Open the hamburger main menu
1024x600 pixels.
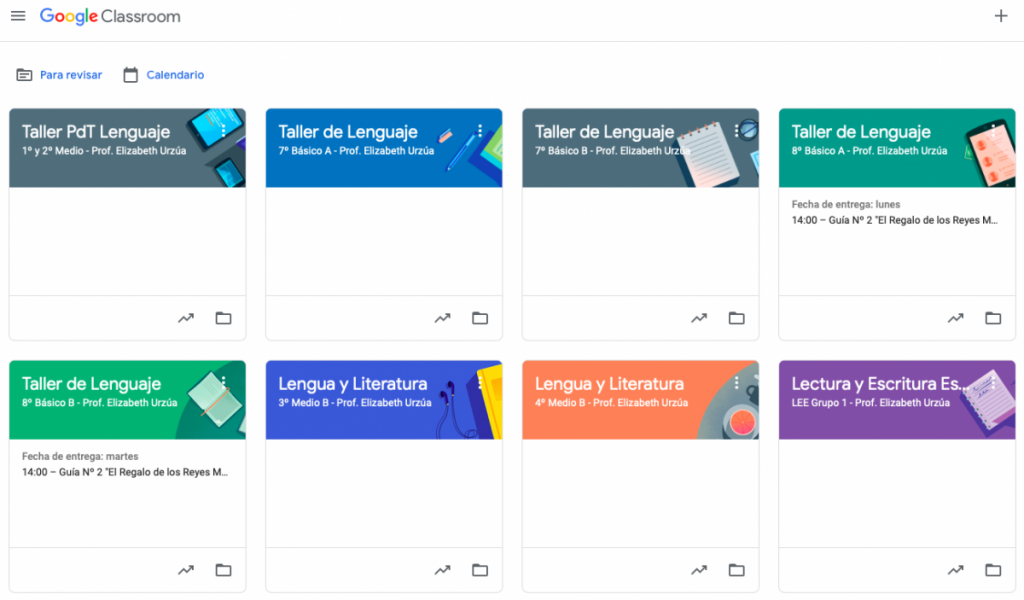click(x=18, y=16)
